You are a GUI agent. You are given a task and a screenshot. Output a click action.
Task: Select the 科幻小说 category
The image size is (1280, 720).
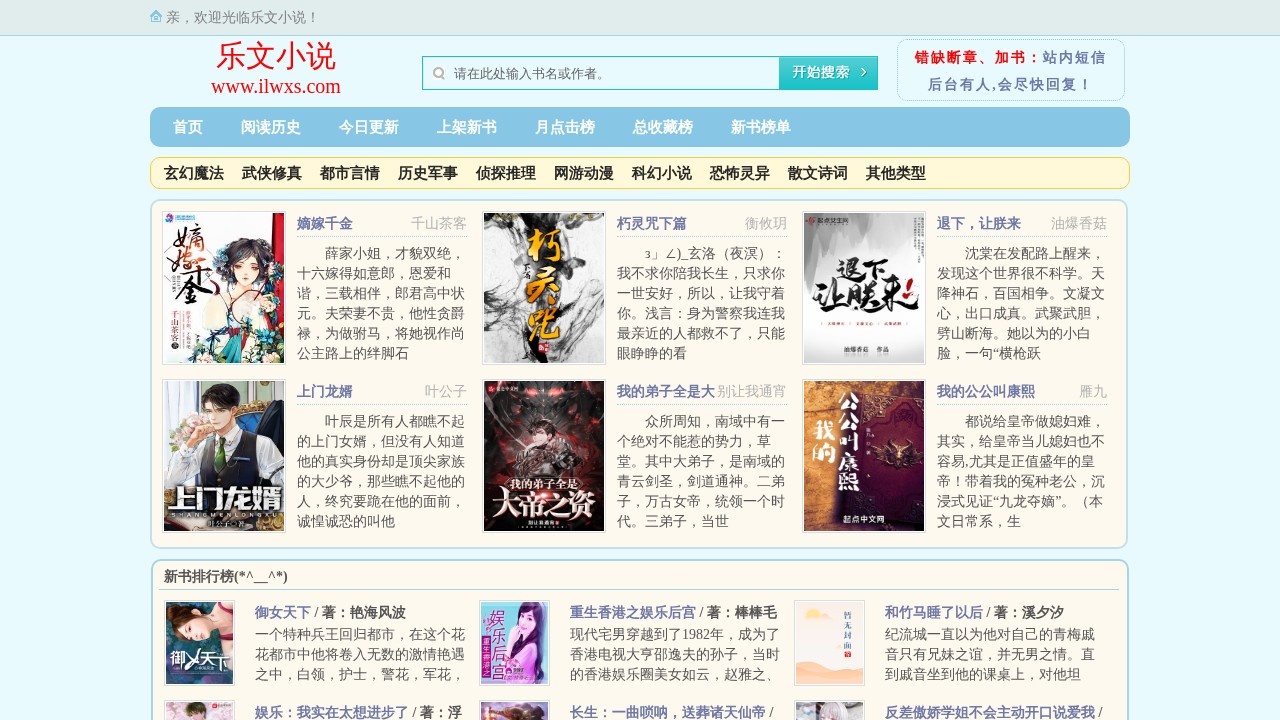point(662,173)
